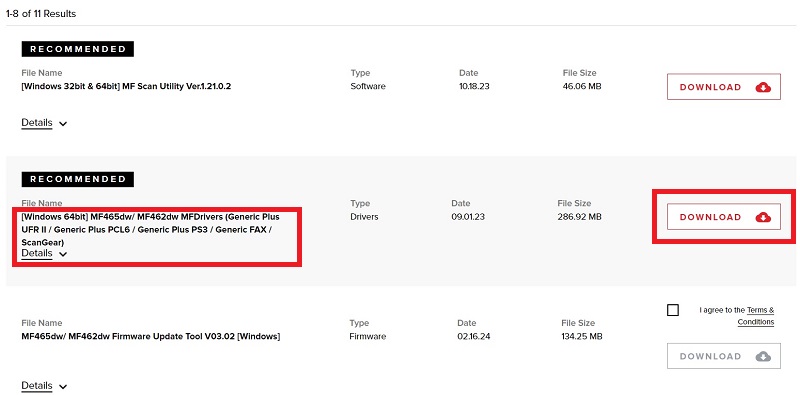This screenshot has width=800, height=395.
Task: Click the RECOMMENDED badge above MF Scan Utility
Action: tap(78, 49)
